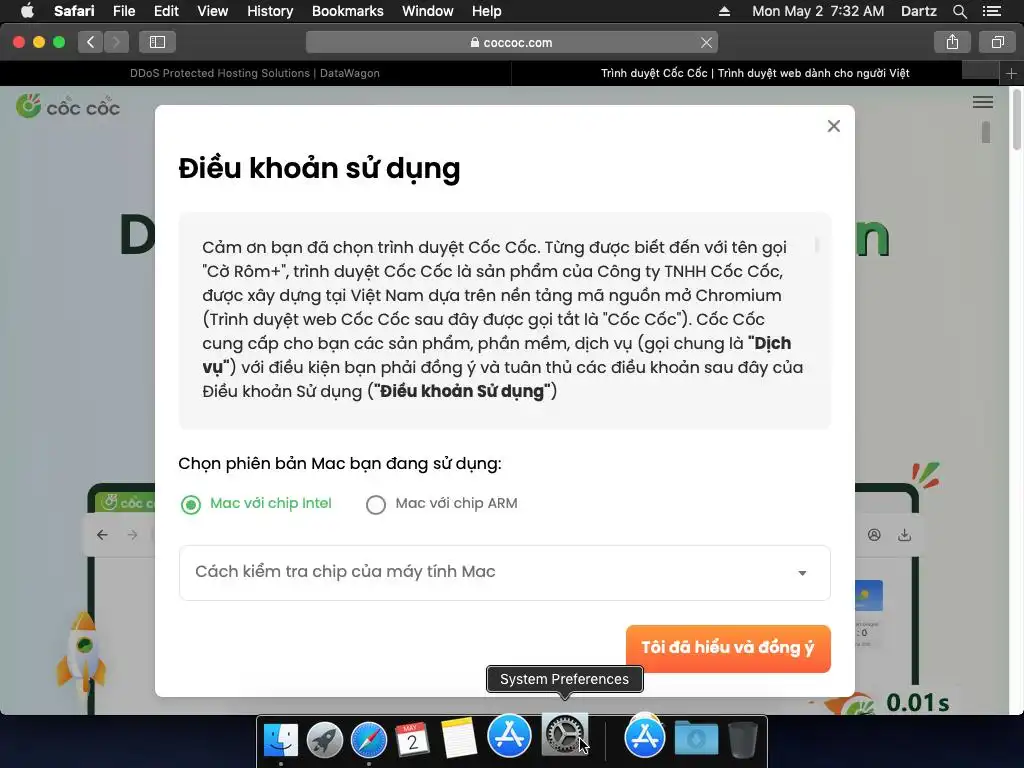Open the Help menu
Viewport: 1024px width, 768px height.
[487, 11]
